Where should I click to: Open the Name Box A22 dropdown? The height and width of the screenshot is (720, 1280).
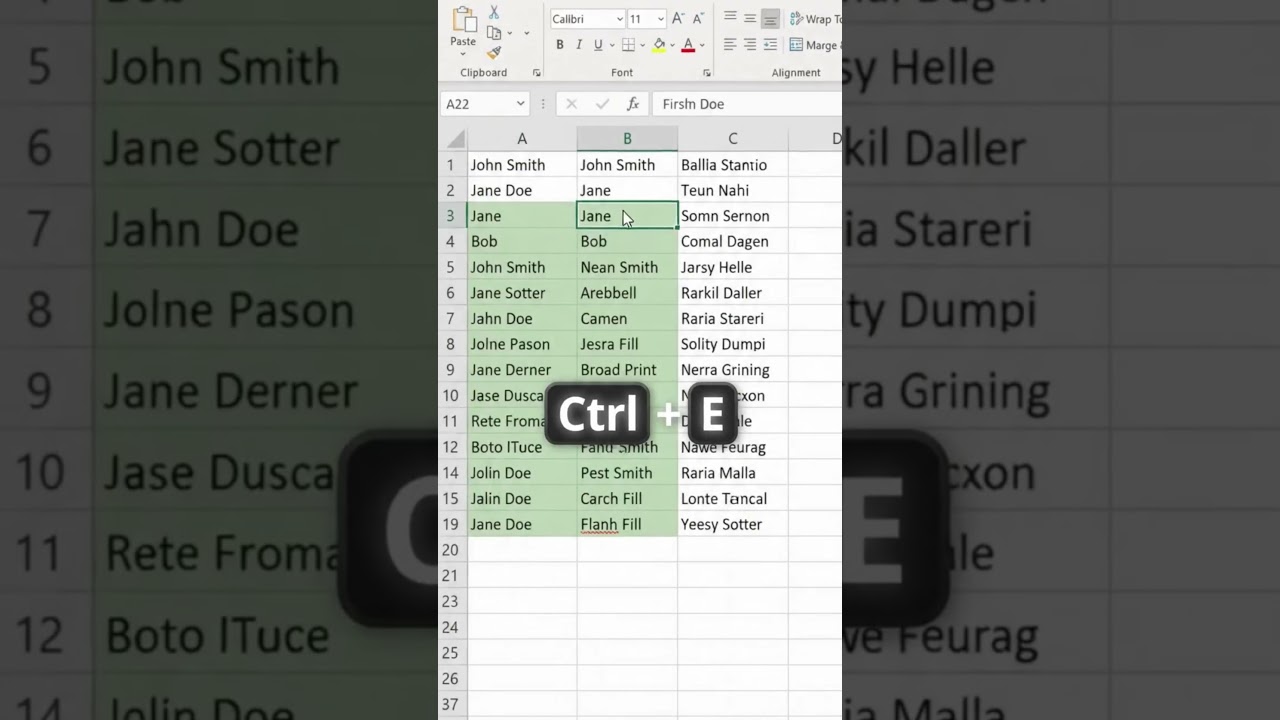point(520,104)
